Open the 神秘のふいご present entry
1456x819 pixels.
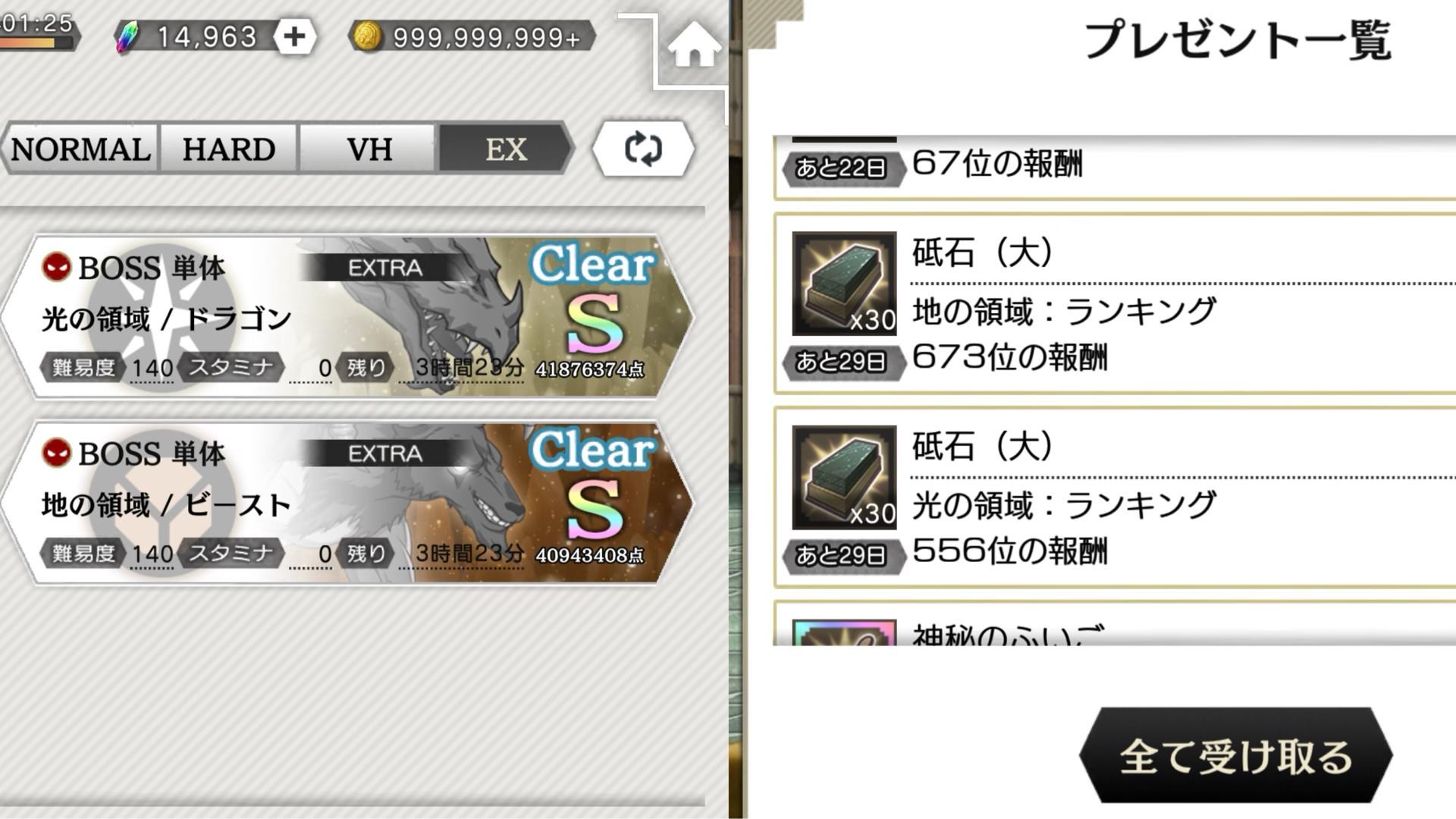click(1115, 623)
